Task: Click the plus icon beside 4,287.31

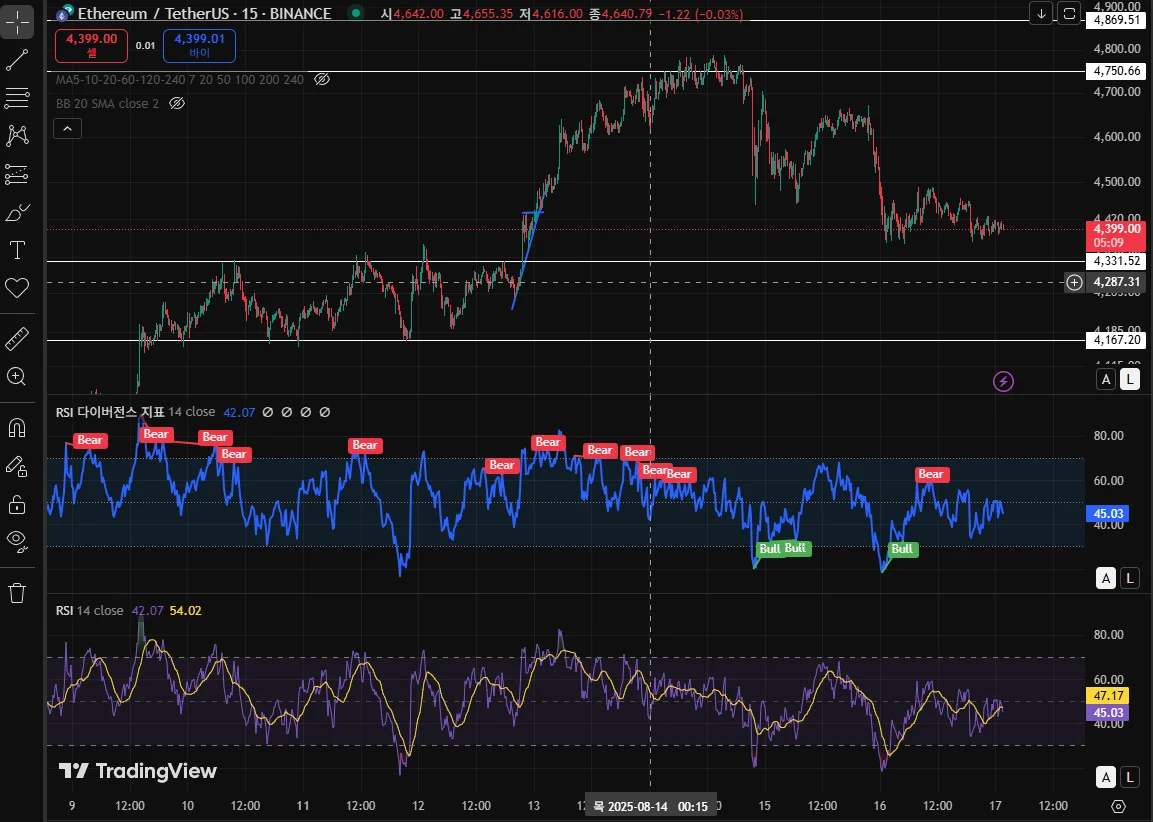Action: 1074,282
